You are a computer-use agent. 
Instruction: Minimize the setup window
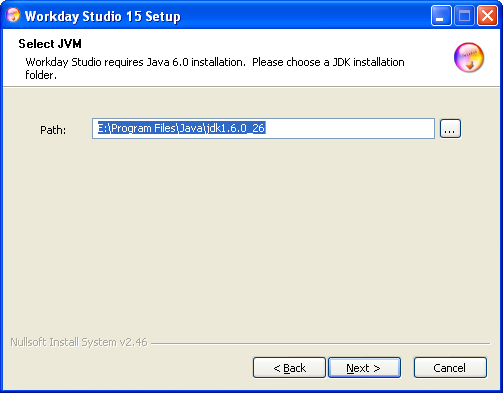pos(441,15)
